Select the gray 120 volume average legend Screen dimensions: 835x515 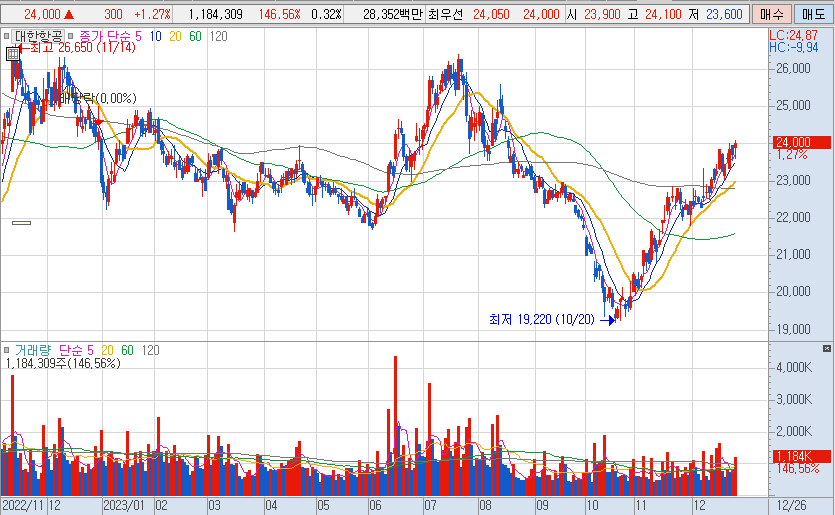151,350
